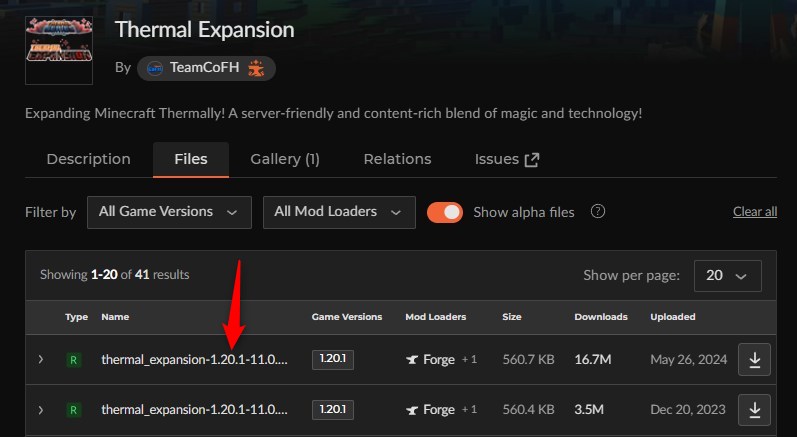Open the All Game Versions dropdown

coord(169,212)
